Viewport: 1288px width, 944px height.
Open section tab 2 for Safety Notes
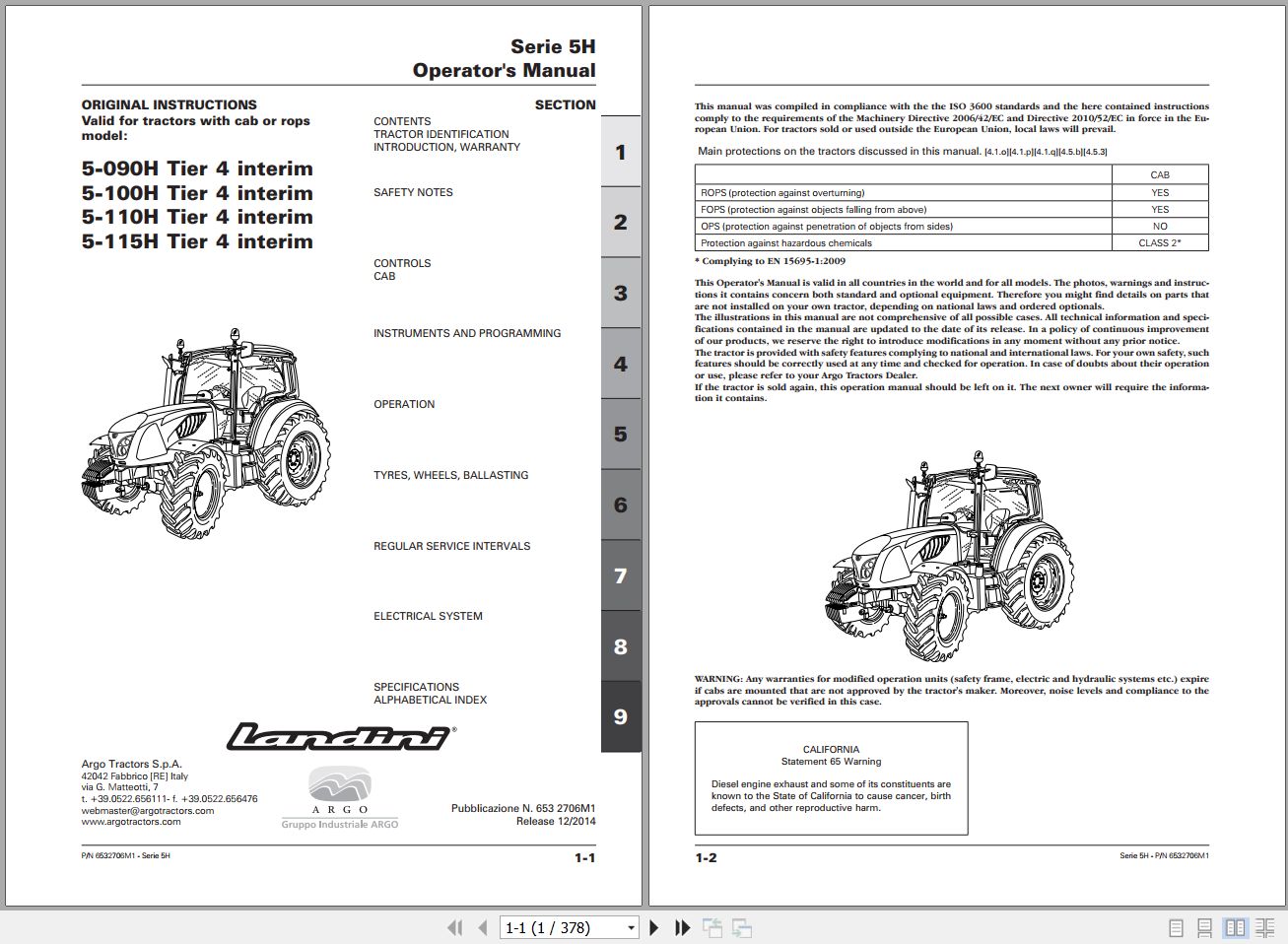(621, 223)
